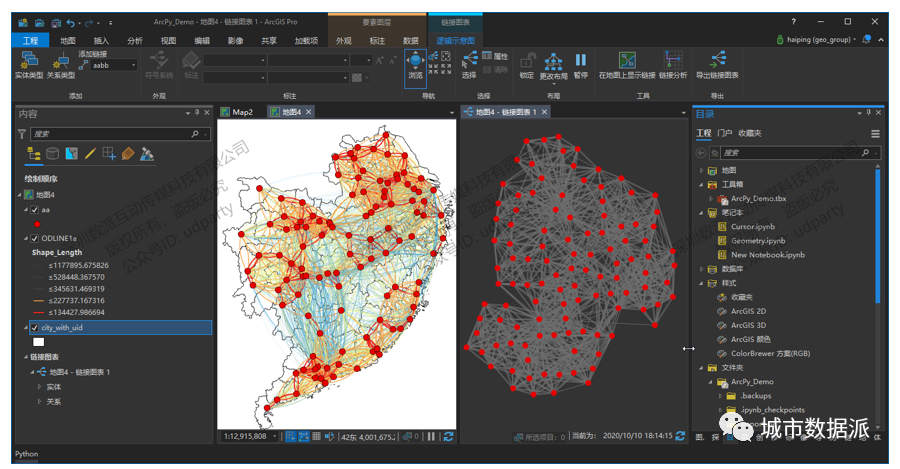This screenshot has height=469, width=900.
Task: Open the 插入 insert ribbon tab
Action: pyautogui.click(x=101, y=40)
